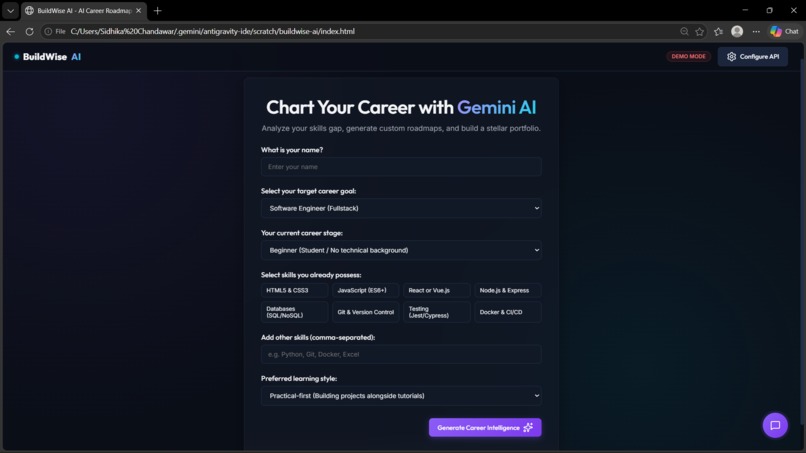Open Configure API settings
The image size is (806, 453).
tap(753, 57)
